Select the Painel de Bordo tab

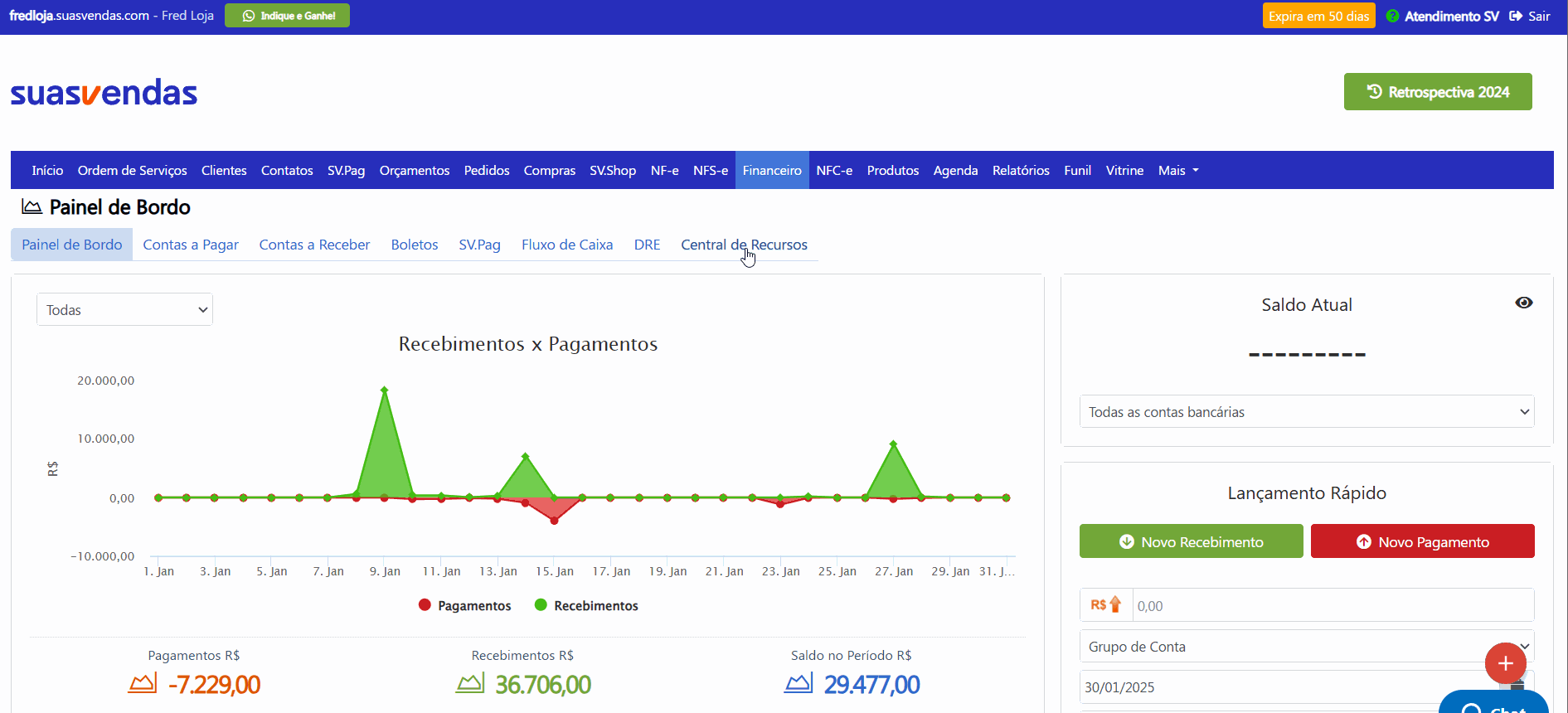pyautogui.click(x=72, y=245)
